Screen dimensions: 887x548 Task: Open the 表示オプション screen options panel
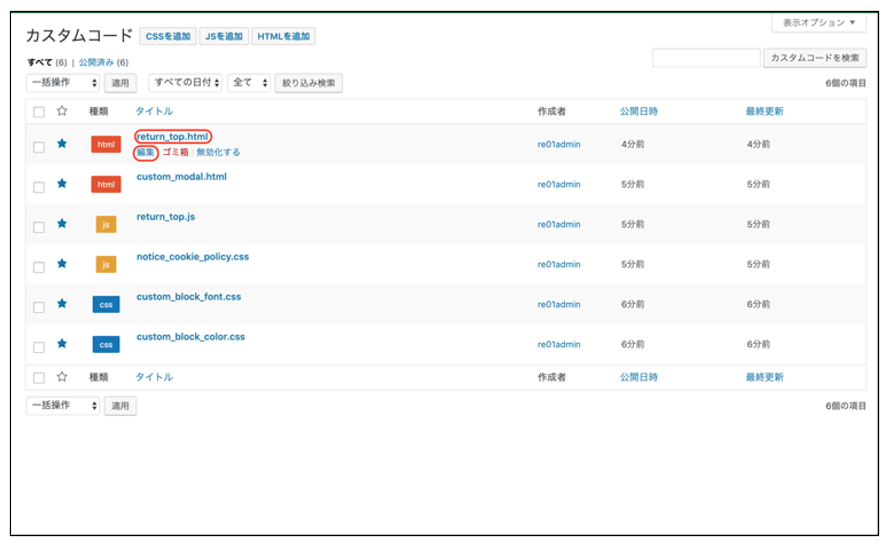point(818,22)
